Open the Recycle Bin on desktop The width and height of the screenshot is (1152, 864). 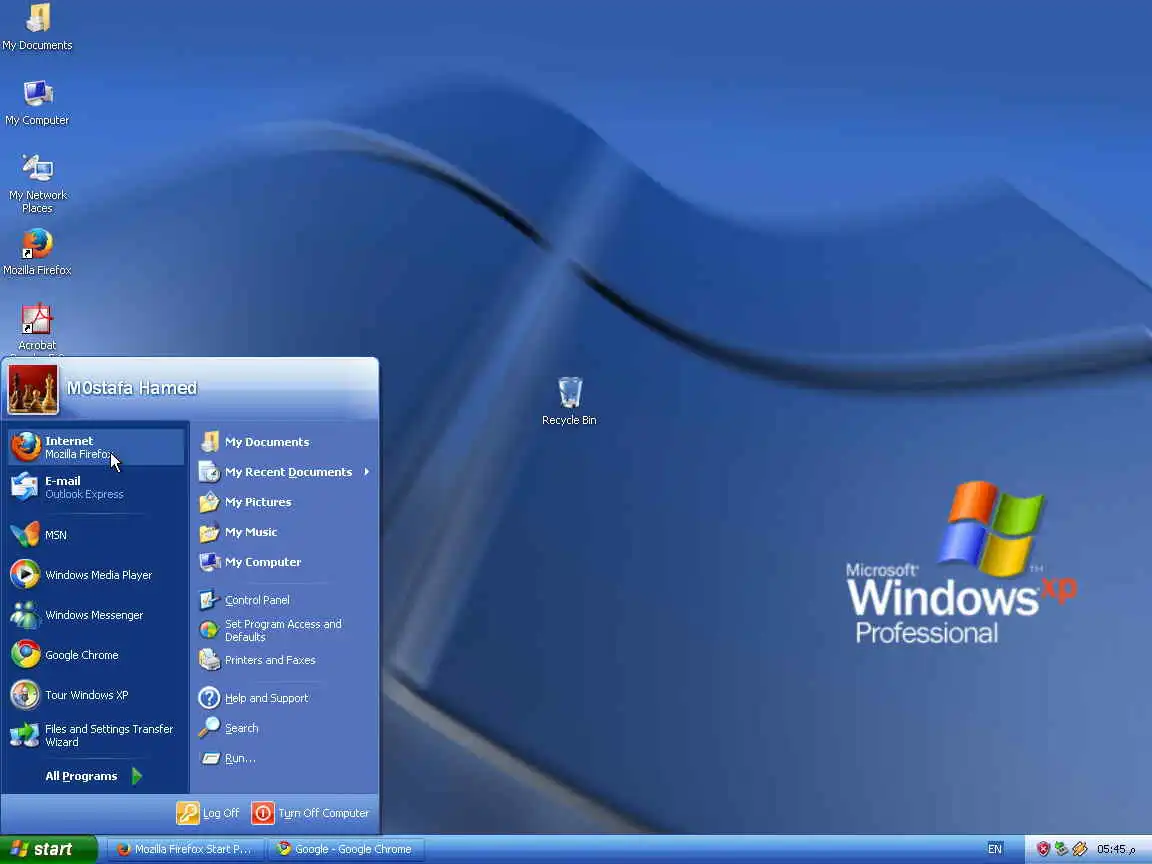click(569, 401)
